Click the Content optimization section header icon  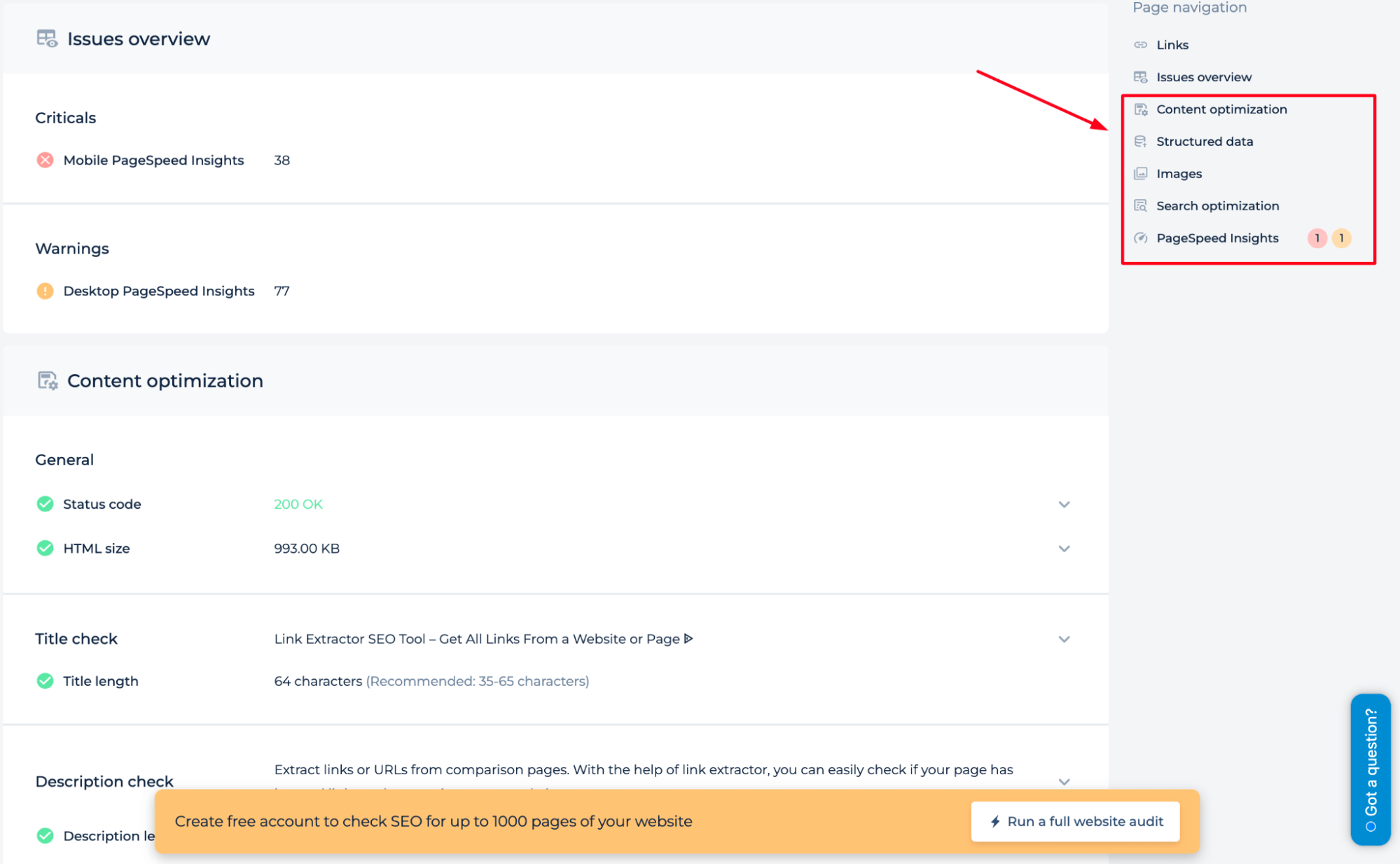click(47, 380)
